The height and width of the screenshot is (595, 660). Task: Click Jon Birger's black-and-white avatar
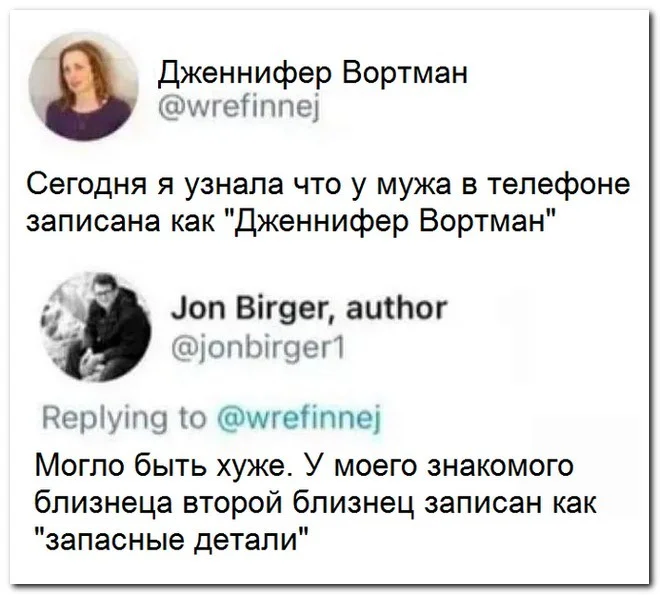coord(97,327)
